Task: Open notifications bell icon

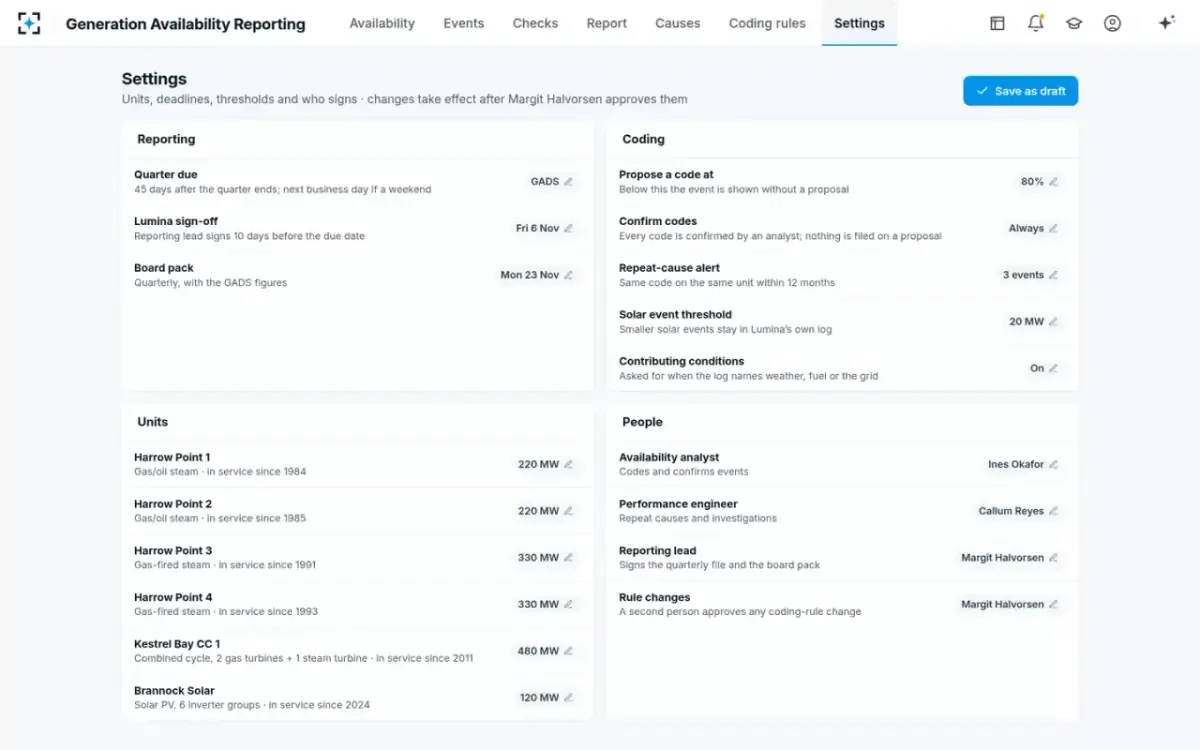Action: pyautogui.click(x=1036, y=23)
